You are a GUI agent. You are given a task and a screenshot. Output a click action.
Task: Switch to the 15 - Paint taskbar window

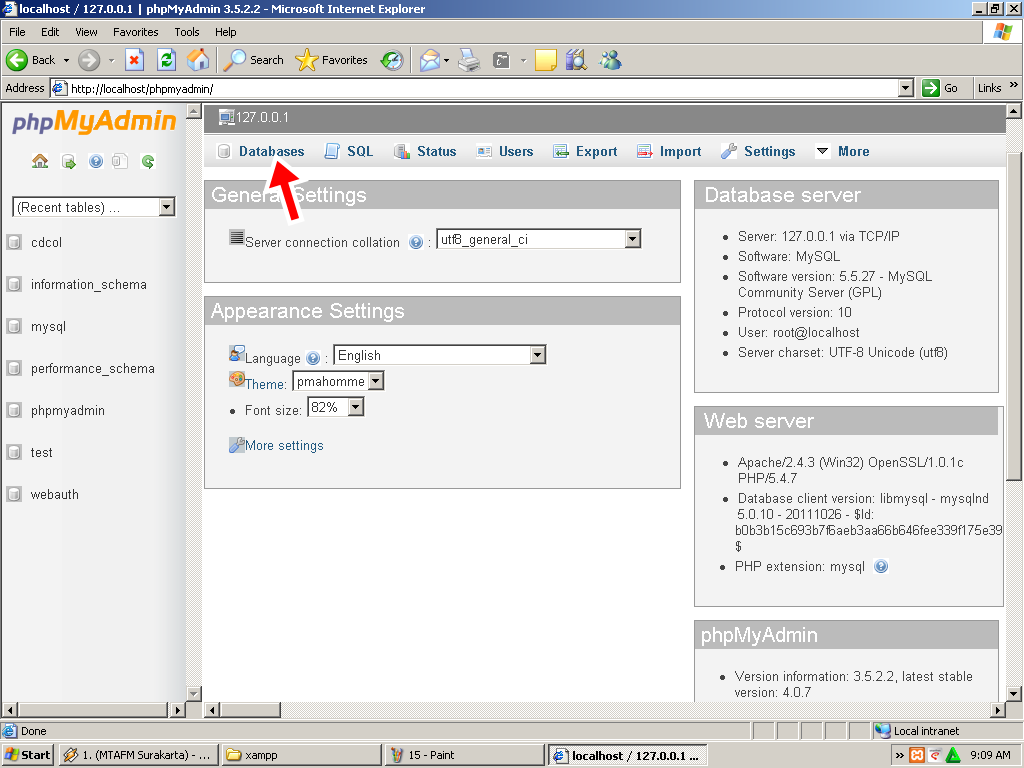point(464,755)
